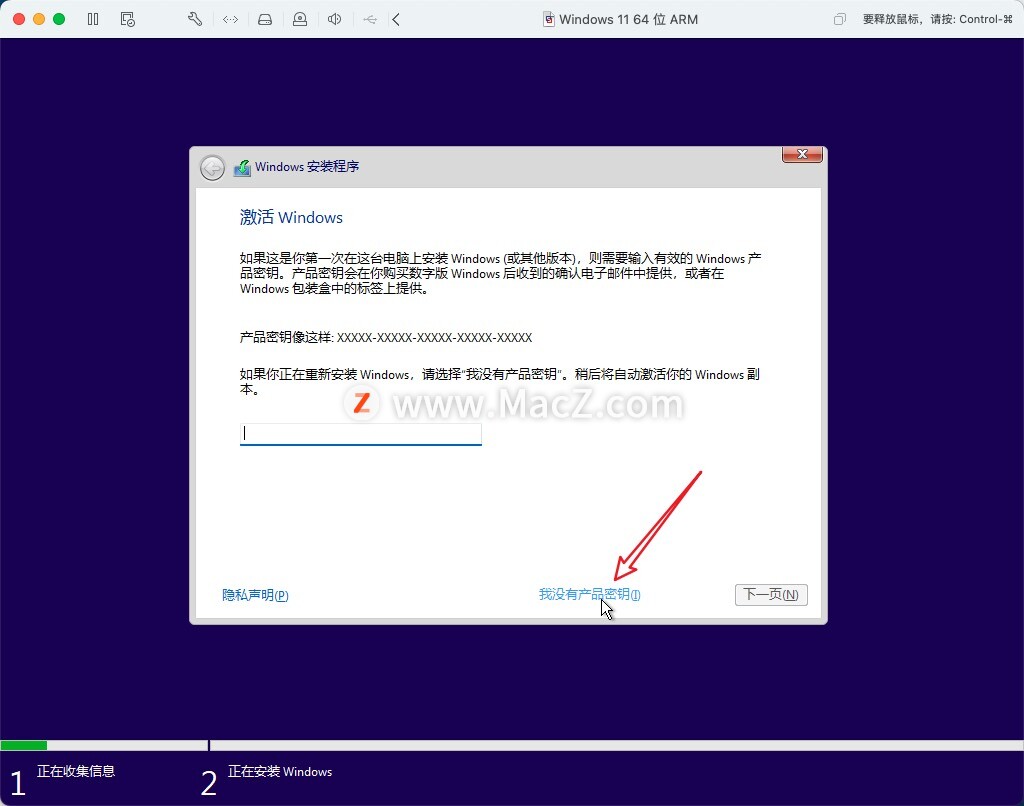Click the release mouse hint text
This screenshot has width=1024, height=806.
pos(937,20)
